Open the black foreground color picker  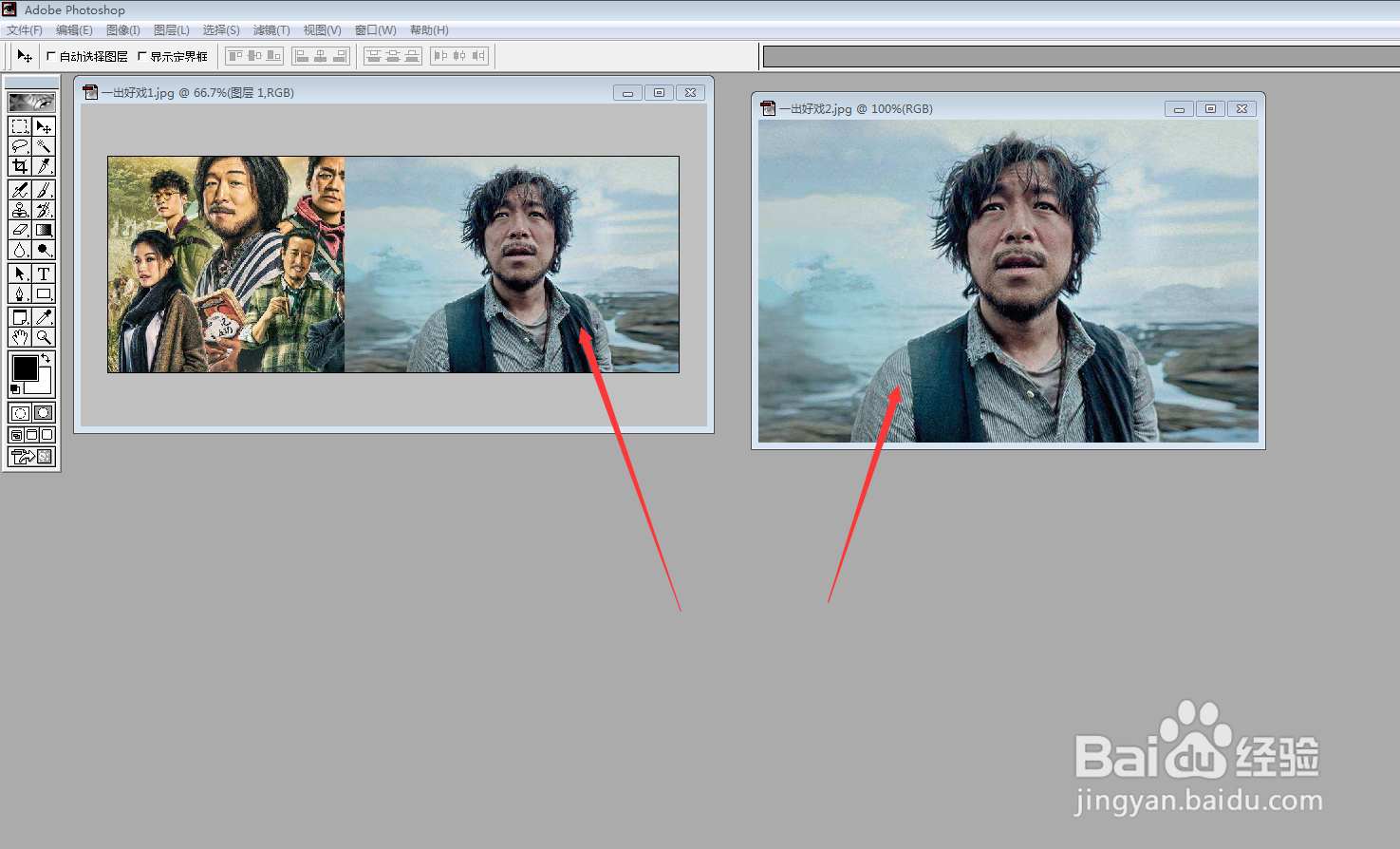pyautogui.click(x=25, y=368)
